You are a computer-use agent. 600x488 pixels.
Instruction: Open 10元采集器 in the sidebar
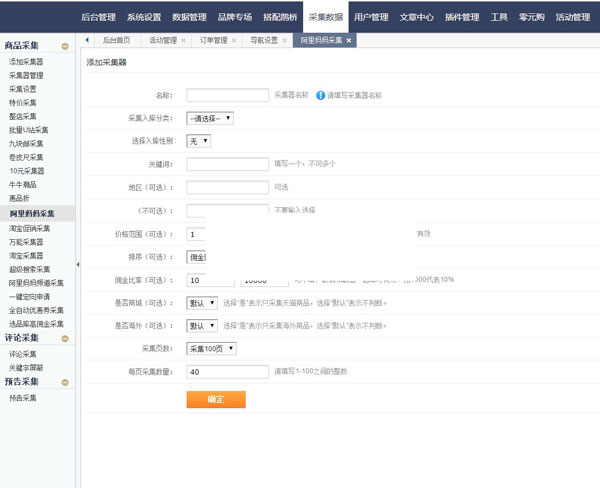point(27,171)
